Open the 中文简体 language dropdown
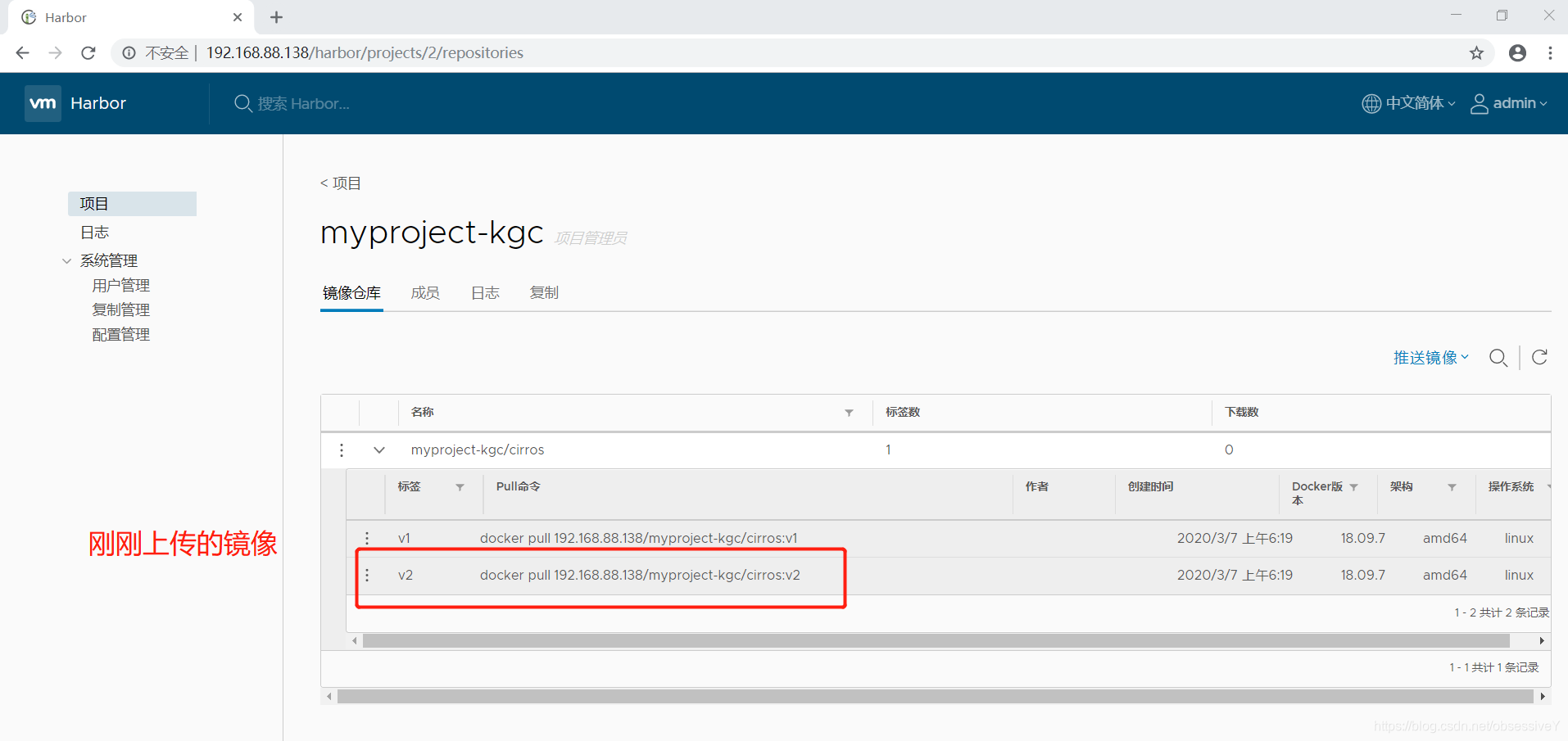This screenshot has width=1568, height=741. (1420, 103)
